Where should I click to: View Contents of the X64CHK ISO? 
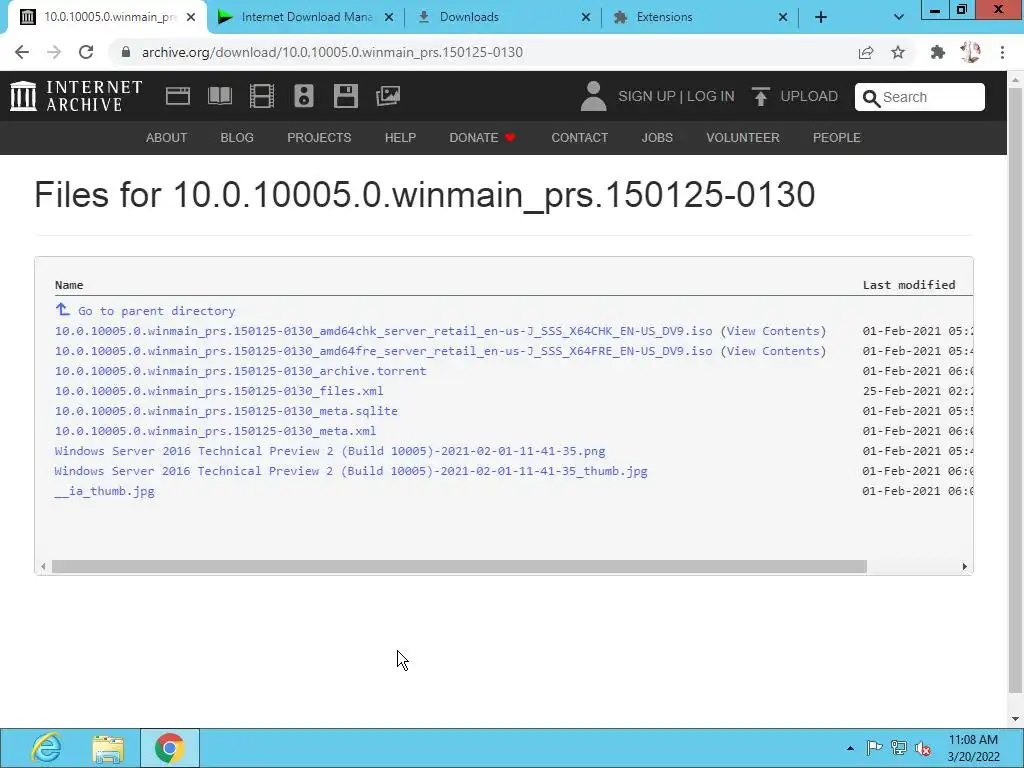pyautogui.click(x=773, y=331)
